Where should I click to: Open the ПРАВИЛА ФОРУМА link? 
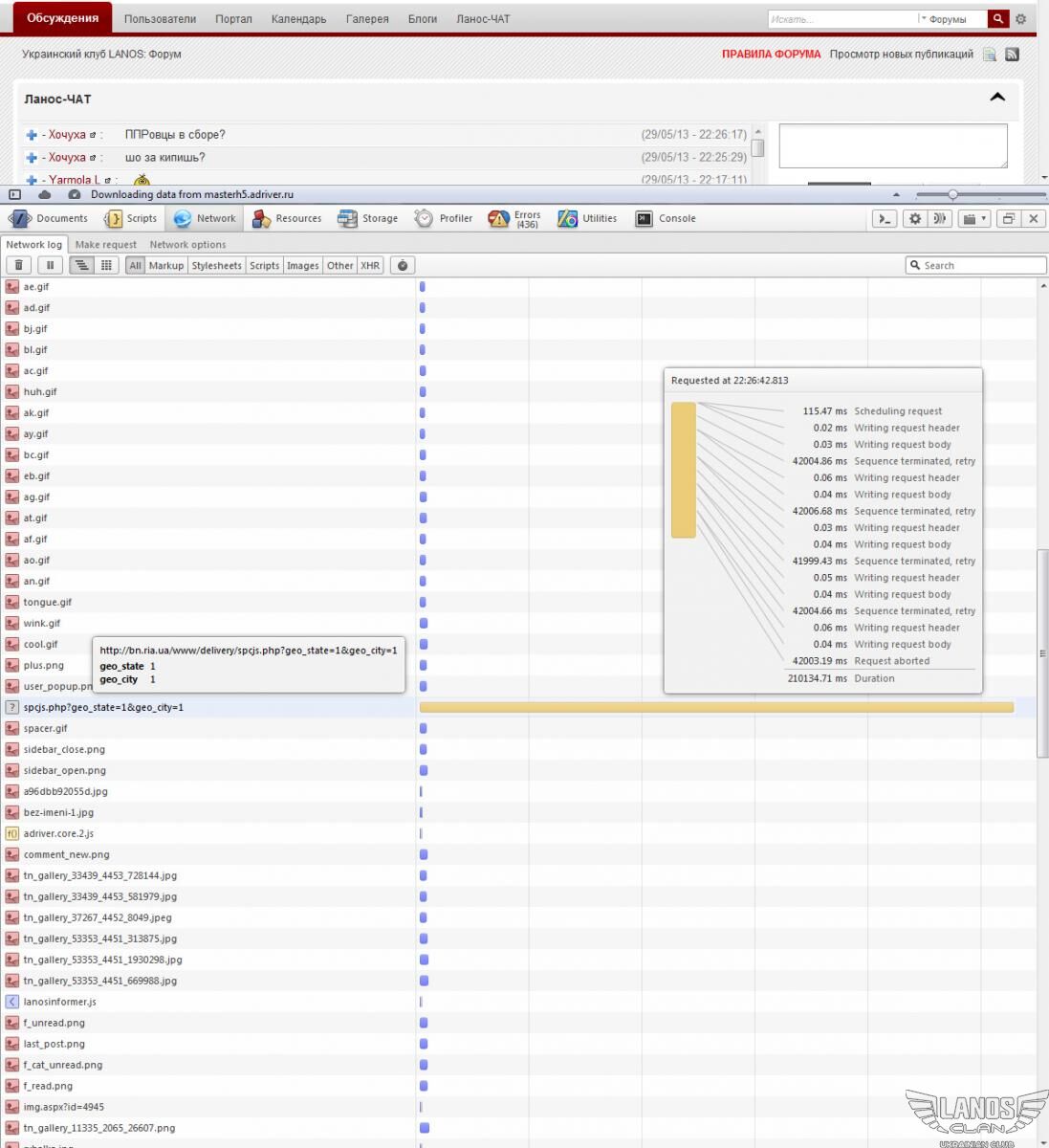click(x=771, y=55)
